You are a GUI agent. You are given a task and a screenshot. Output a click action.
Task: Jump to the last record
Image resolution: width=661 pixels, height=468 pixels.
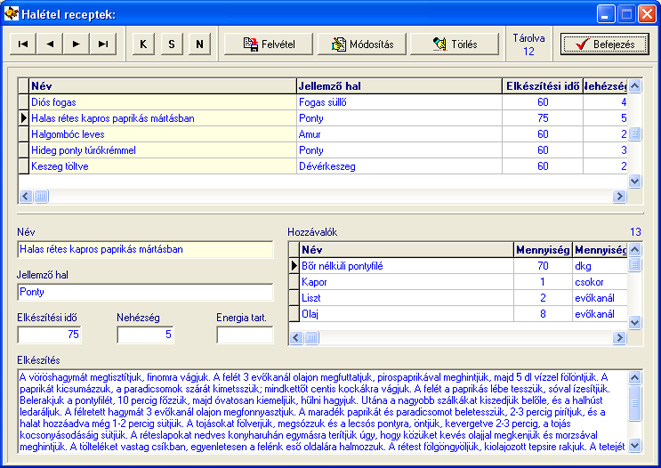click(x=103, y=44)
